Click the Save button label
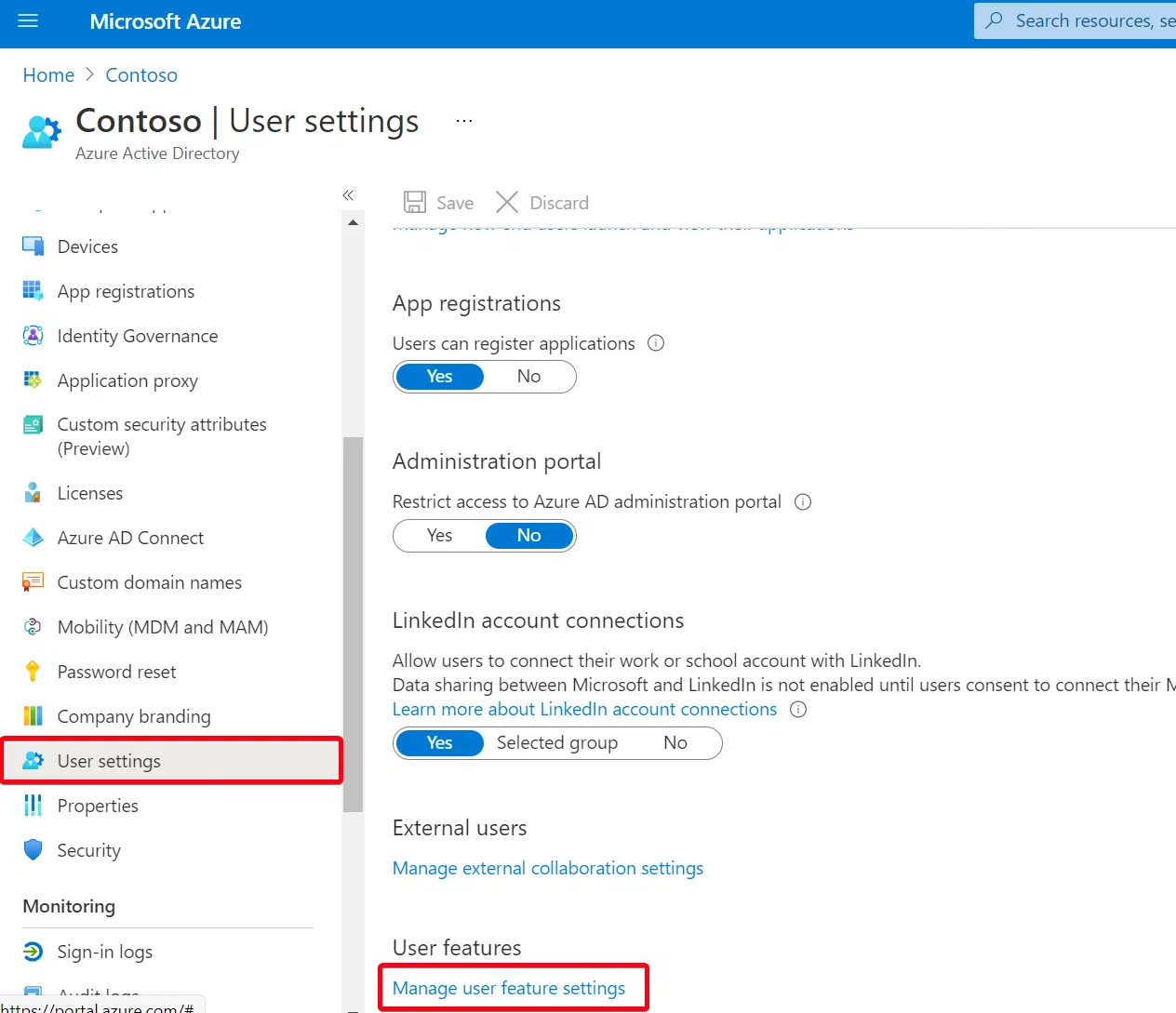 coord(455,203)
